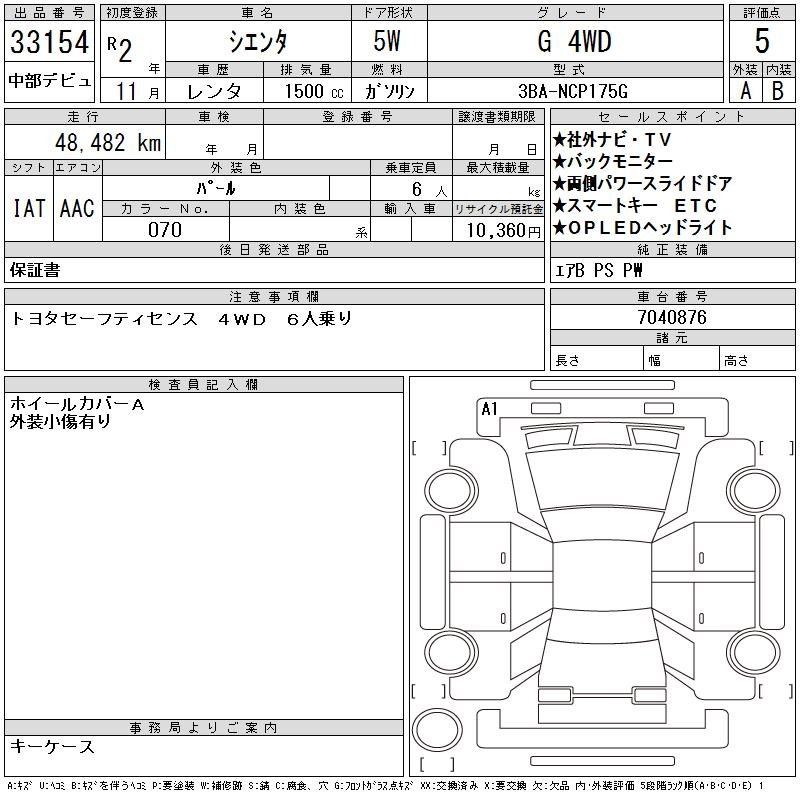This screenshot has height=800, width=800.
Task: Select the roof panel in car diagram
Action: (602, 576)
